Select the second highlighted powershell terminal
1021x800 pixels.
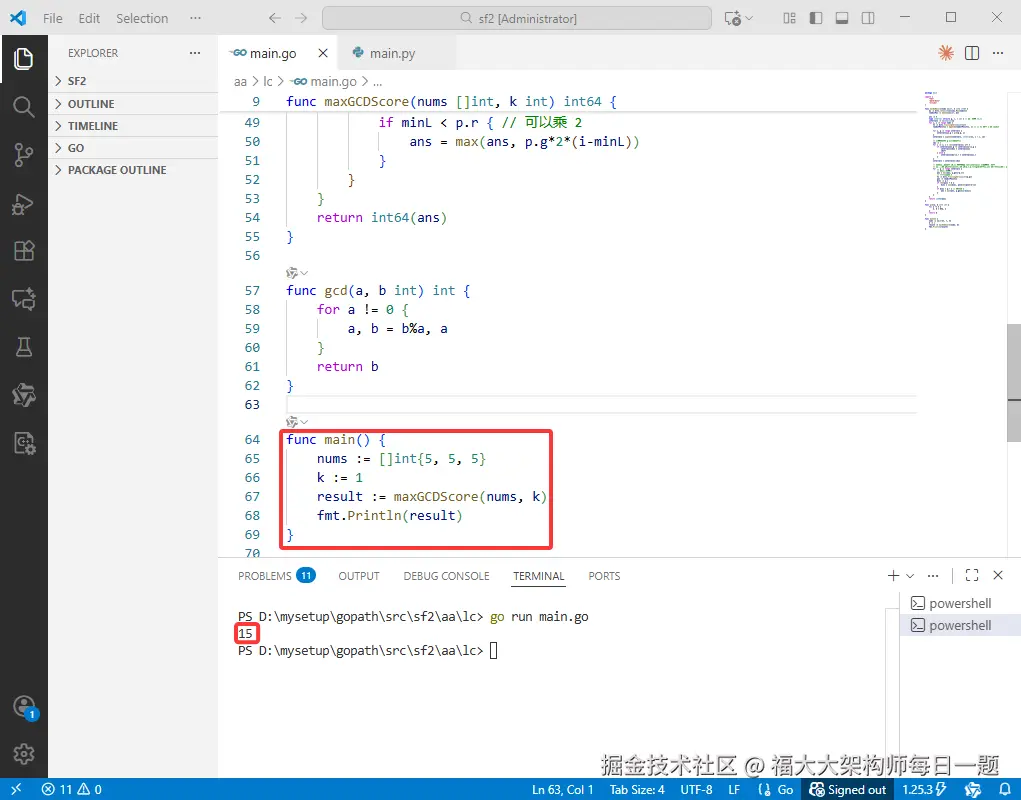pos(959,626)
